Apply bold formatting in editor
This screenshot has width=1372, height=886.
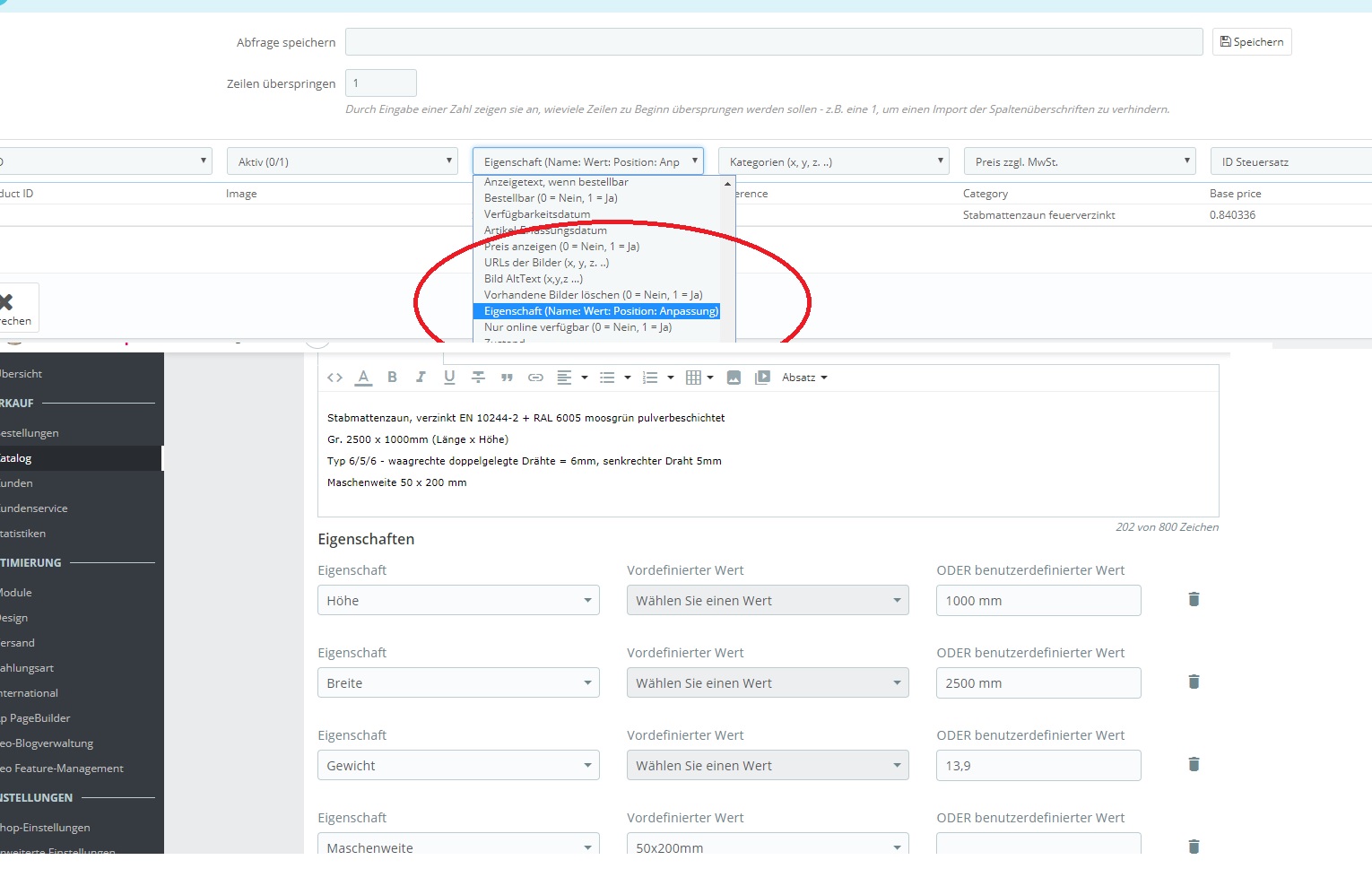coord(392,378)
